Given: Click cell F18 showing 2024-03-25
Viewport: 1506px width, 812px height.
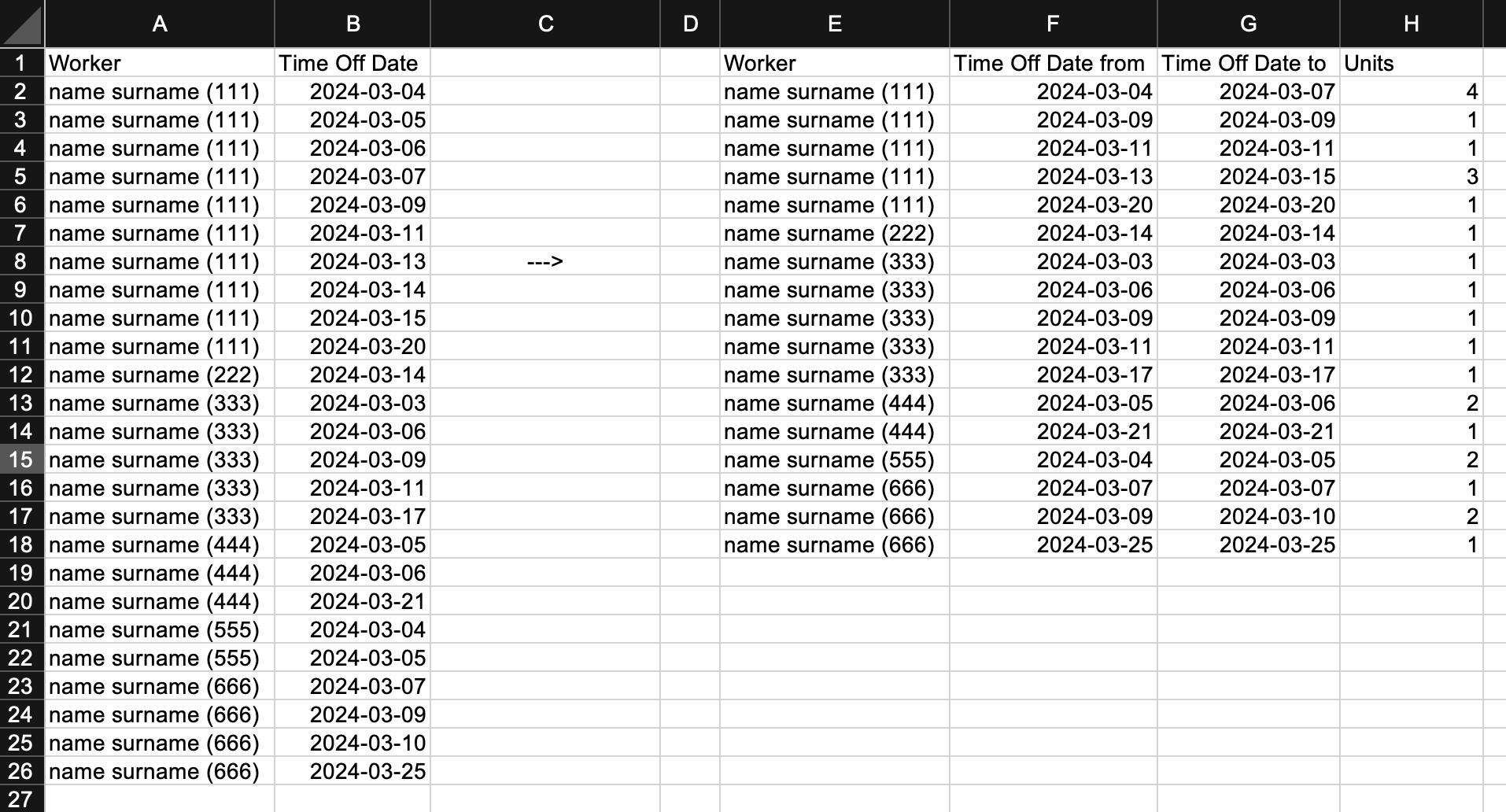Looking at the screenshot, I should [x=1053, y=544].
